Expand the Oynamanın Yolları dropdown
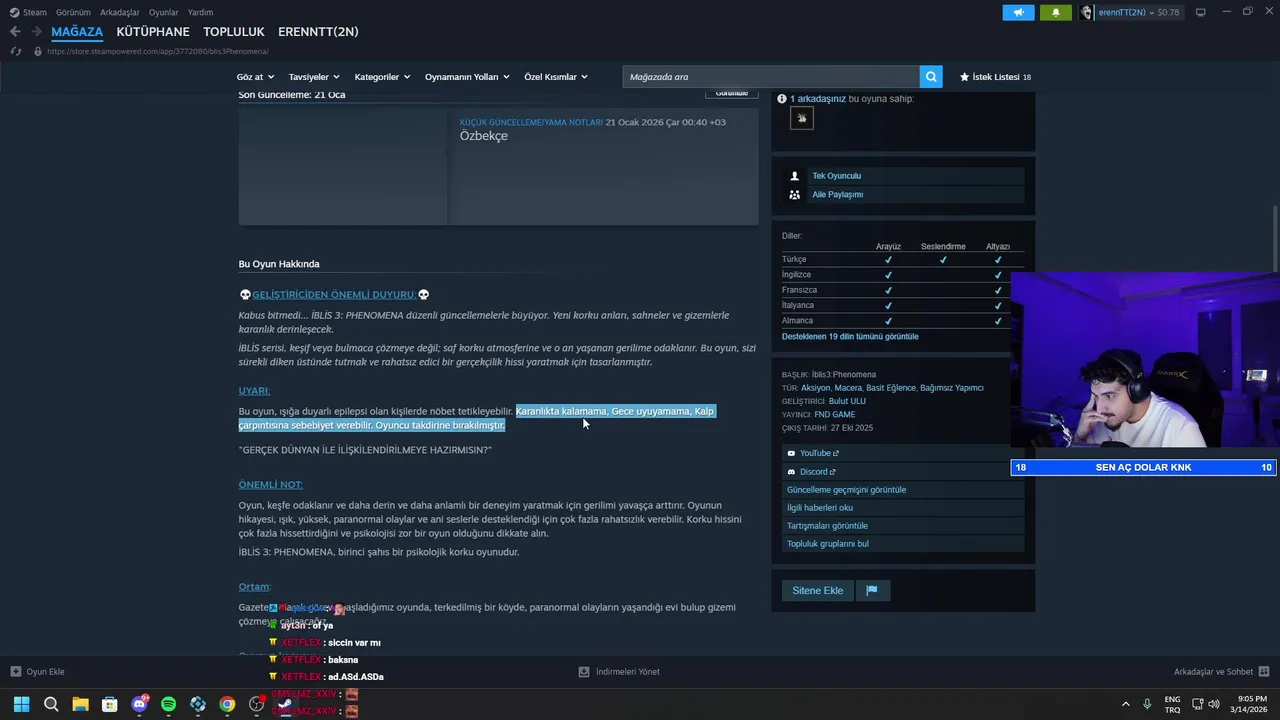Viewport: 1280px width, 720px height. click(467, 77)
